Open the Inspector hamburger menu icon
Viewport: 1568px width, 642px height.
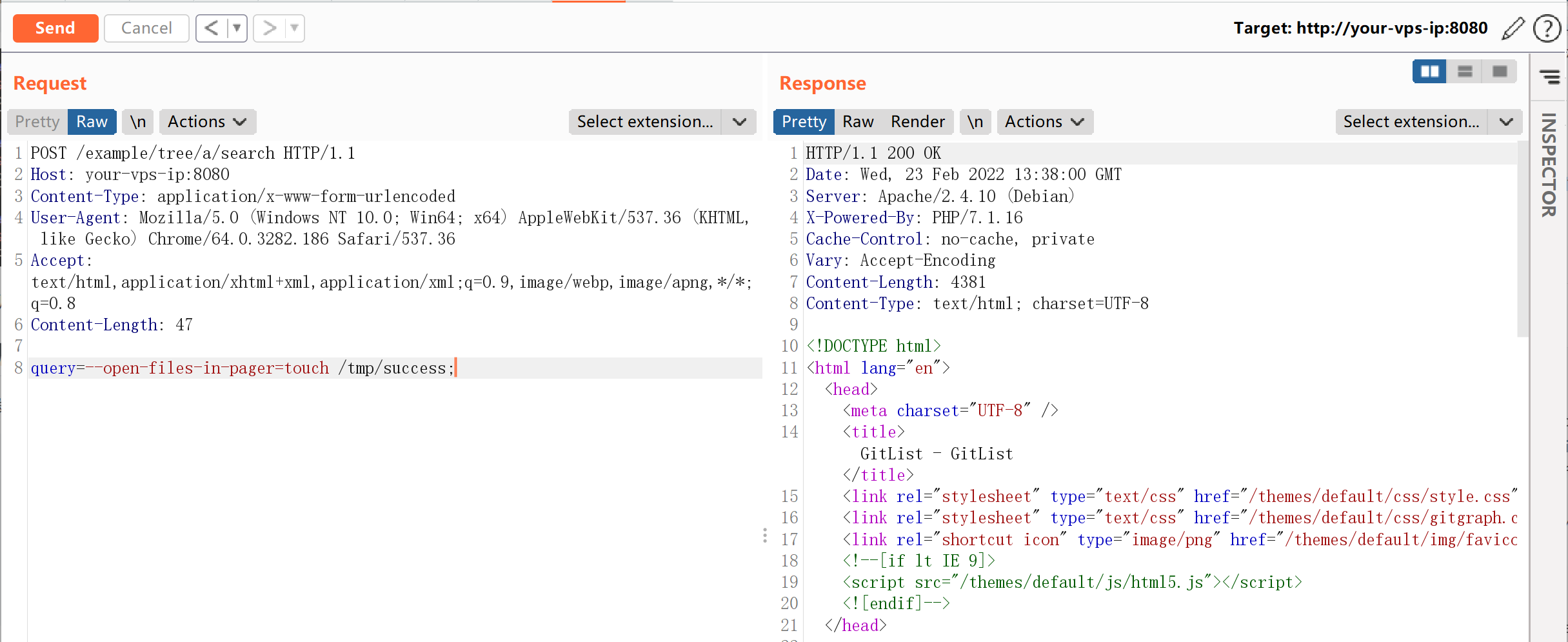[x=1549, y=77]
